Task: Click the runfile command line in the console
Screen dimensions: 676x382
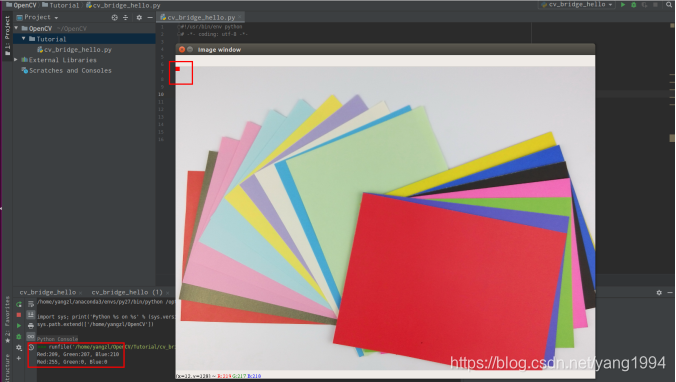Action: [x=106, y=347]
